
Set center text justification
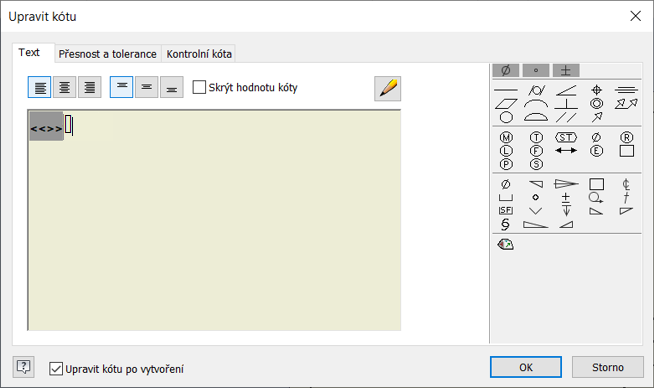(x=65, y=87)
